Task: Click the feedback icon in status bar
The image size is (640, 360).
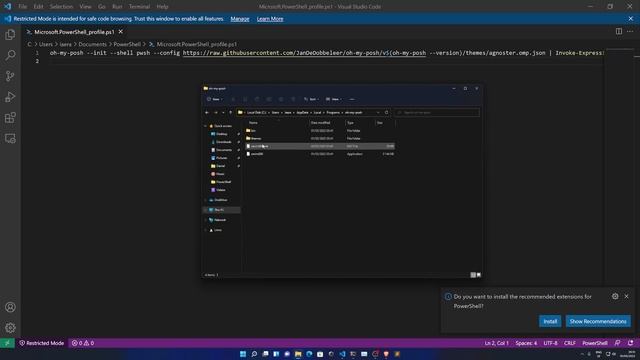Action: click(x=618, y=343)
